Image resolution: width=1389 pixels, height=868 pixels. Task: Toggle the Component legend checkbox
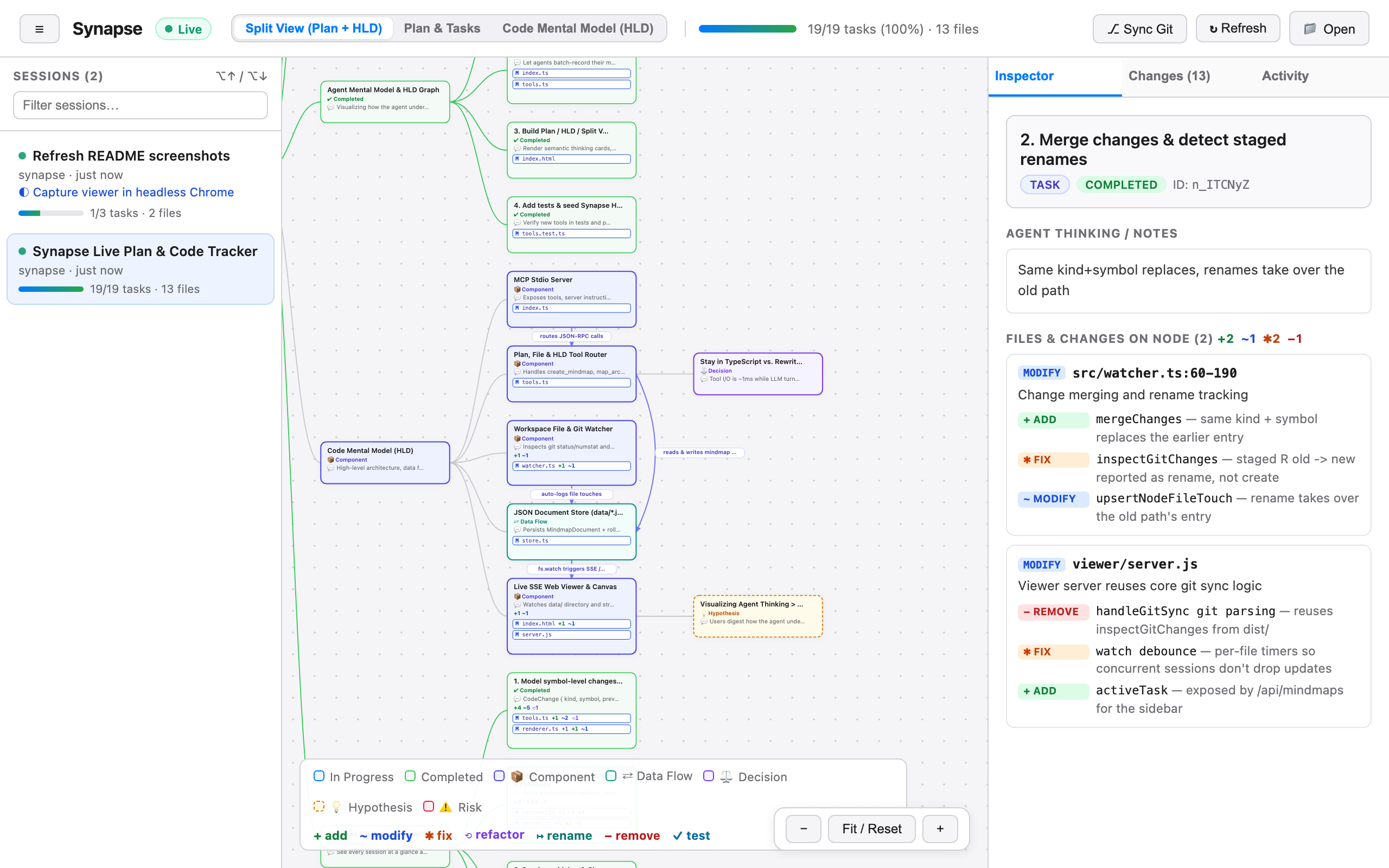[x=499, y=776]
